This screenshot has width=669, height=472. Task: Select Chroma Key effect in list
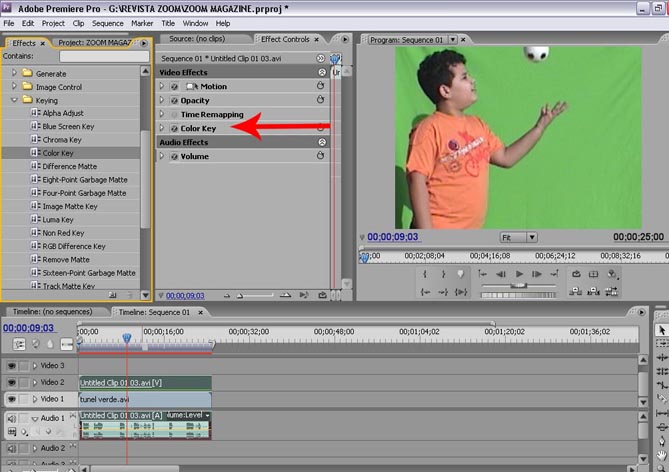click(62, 140)
